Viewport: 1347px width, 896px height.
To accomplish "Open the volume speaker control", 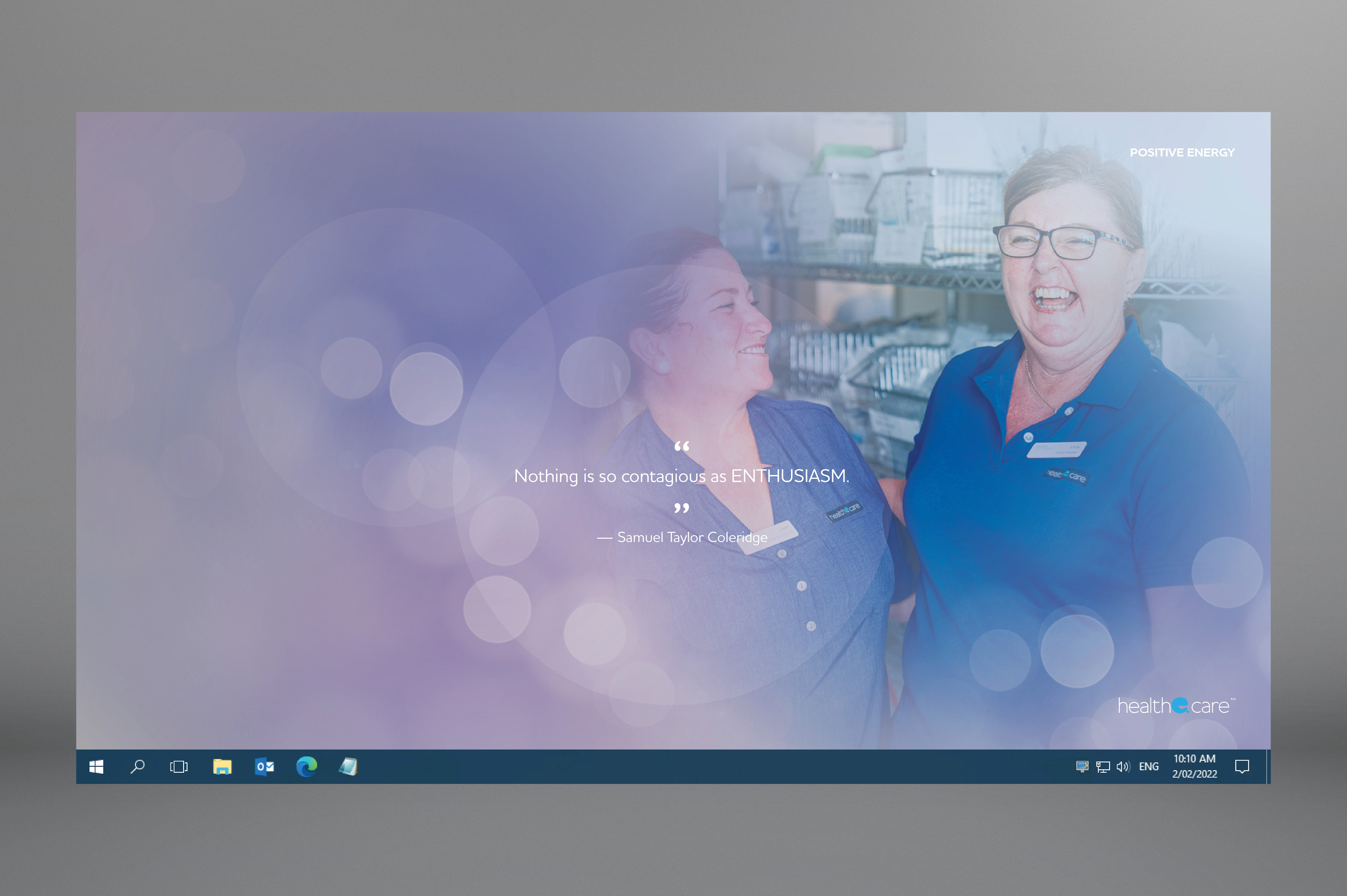I will point(1122,767).
